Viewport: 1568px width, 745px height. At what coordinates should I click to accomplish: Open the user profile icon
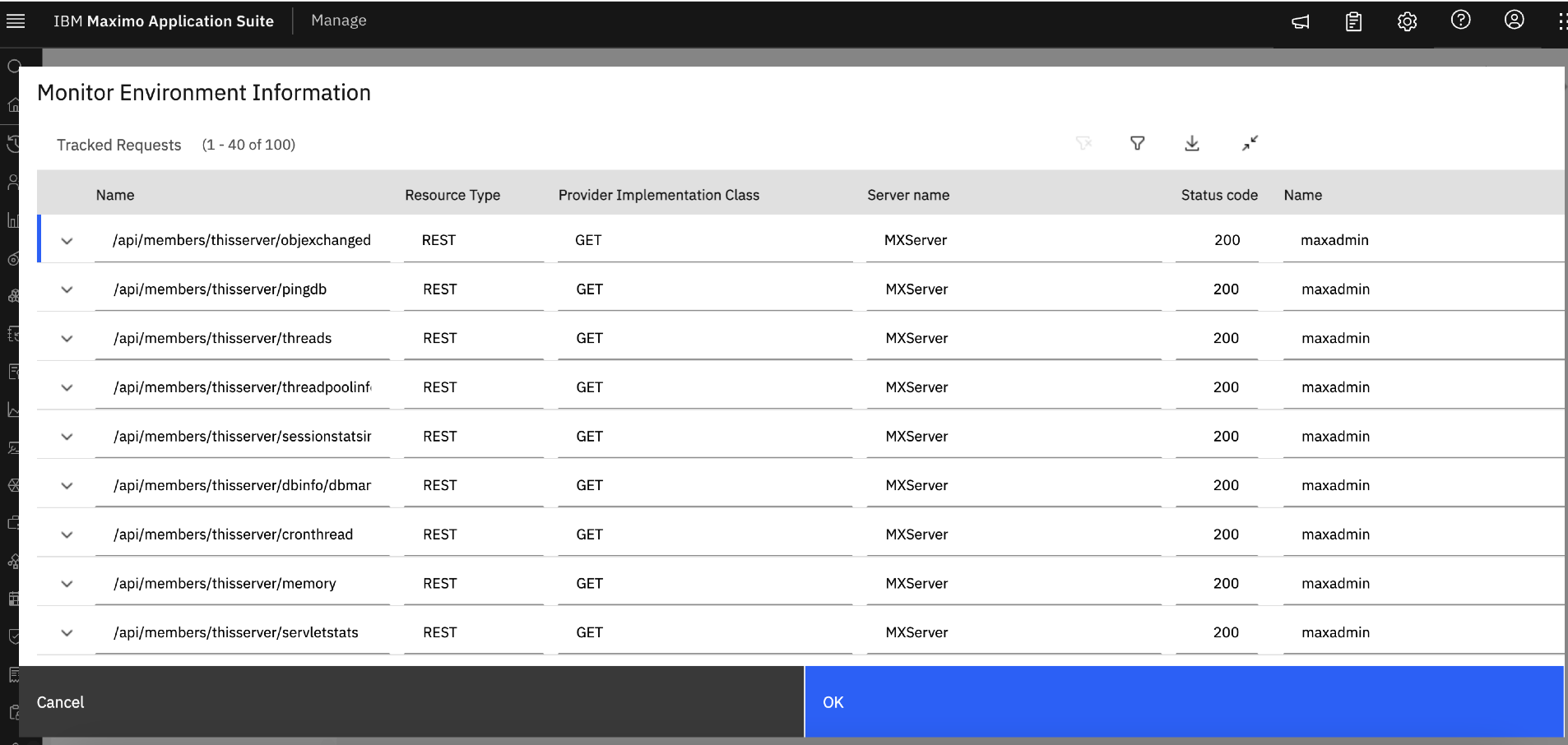point(1515,20)
